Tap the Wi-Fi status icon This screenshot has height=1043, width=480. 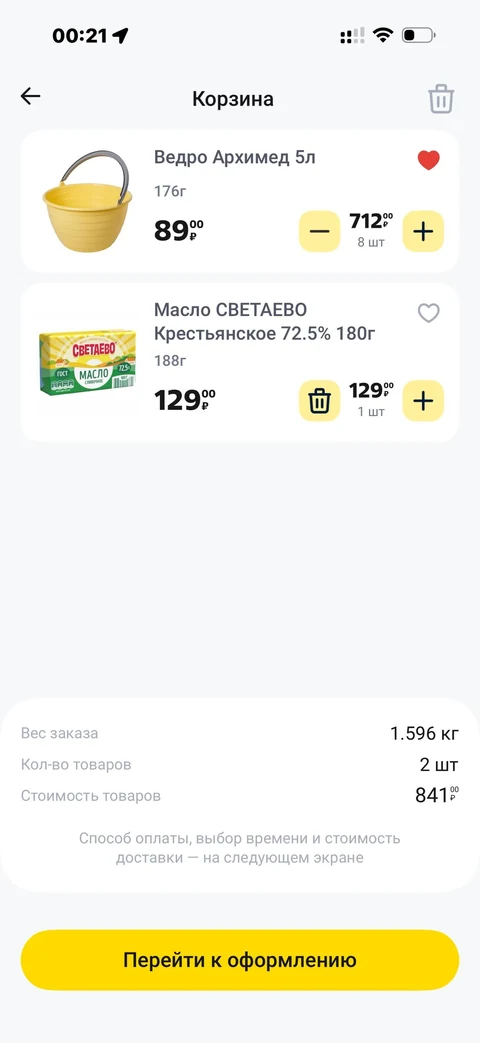383,35
